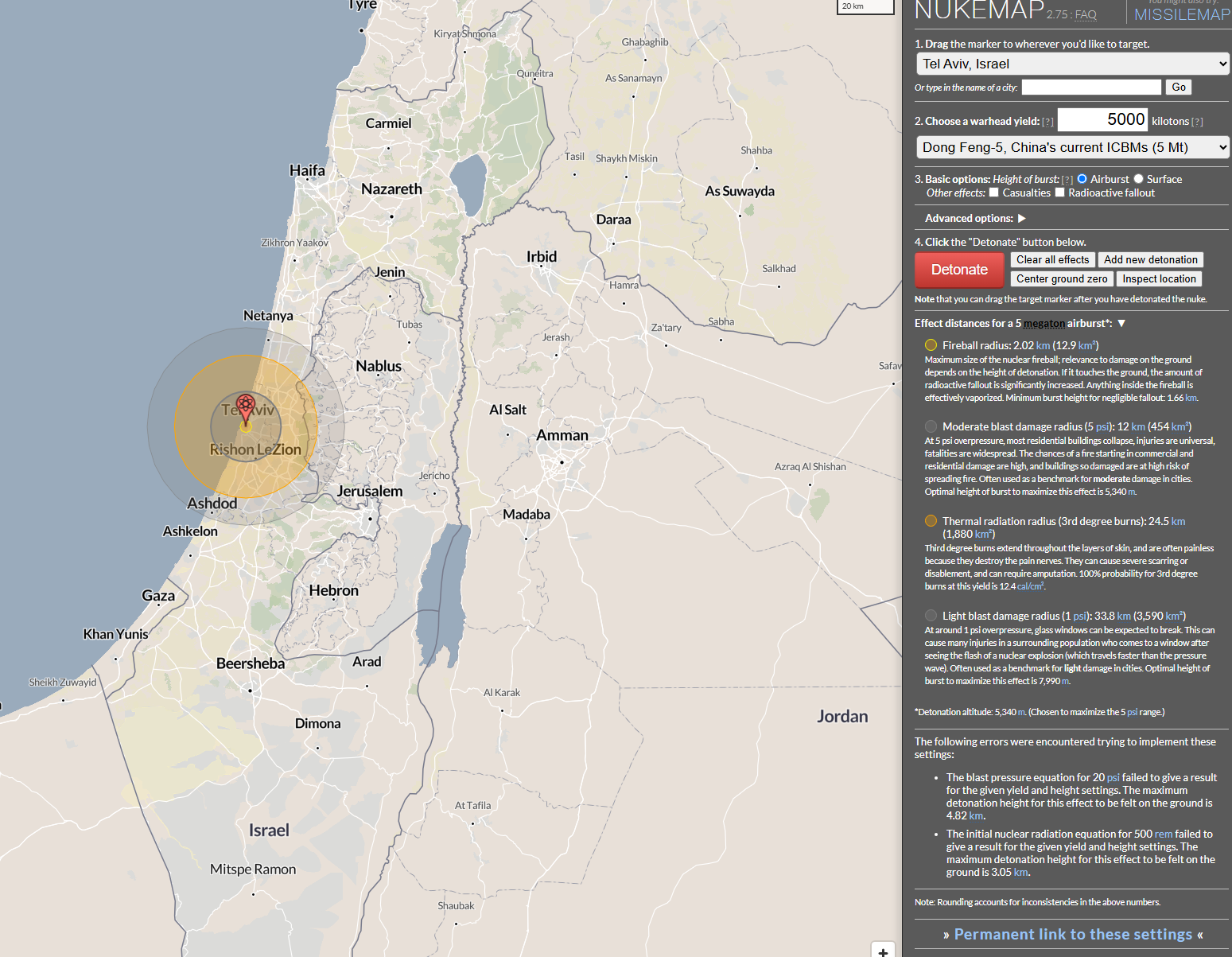Click the psi link in Moderate blast damage
Screen dimensions: 1232x957
click(x=1102, y=426)
